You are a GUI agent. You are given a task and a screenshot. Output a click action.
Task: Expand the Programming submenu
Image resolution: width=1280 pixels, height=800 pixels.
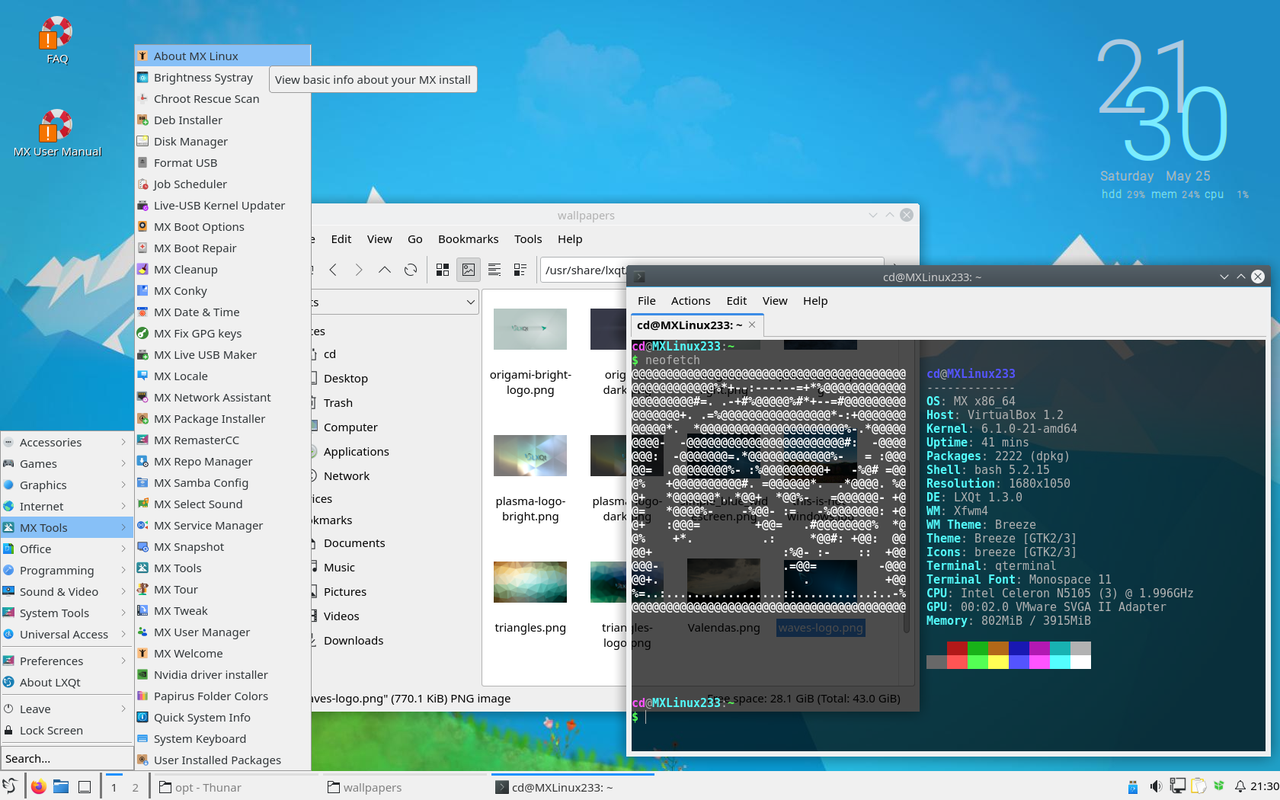pos(66,570)
